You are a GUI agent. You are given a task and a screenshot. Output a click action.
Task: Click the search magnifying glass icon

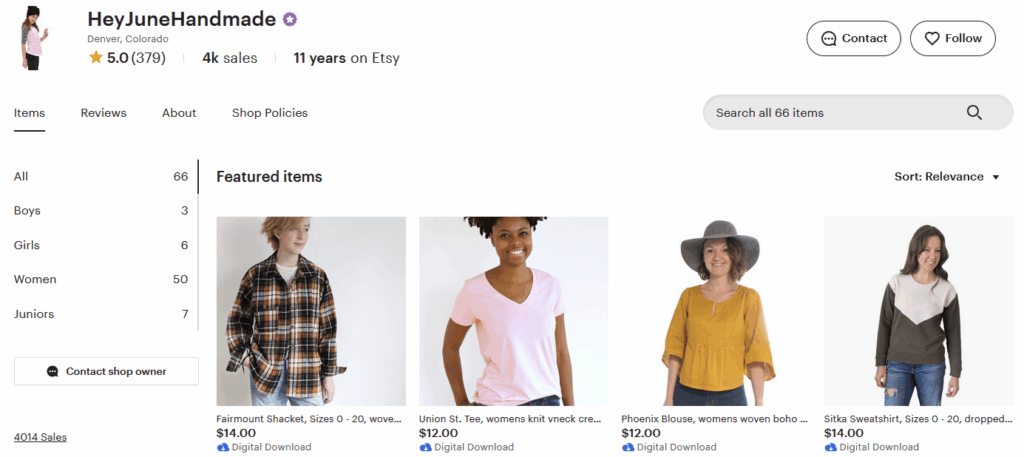(974, 113)
